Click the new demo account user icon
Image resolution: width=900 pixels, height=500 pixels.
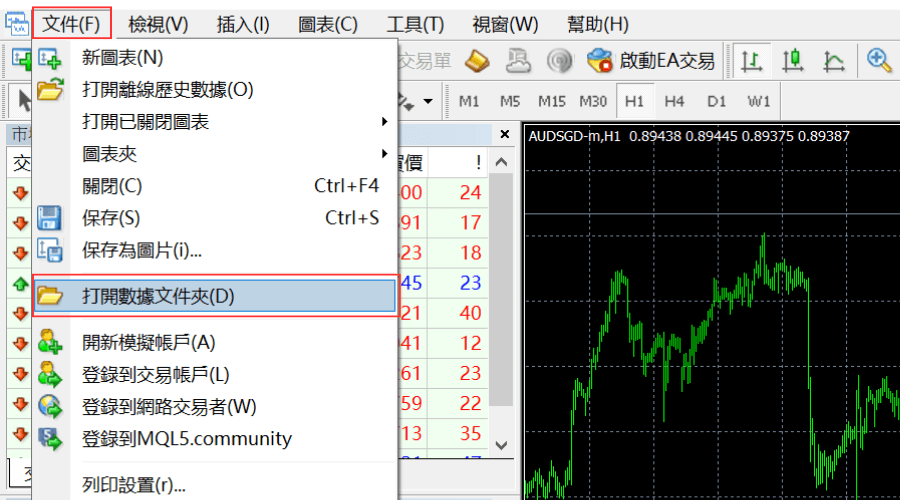(x=50, y=342)
